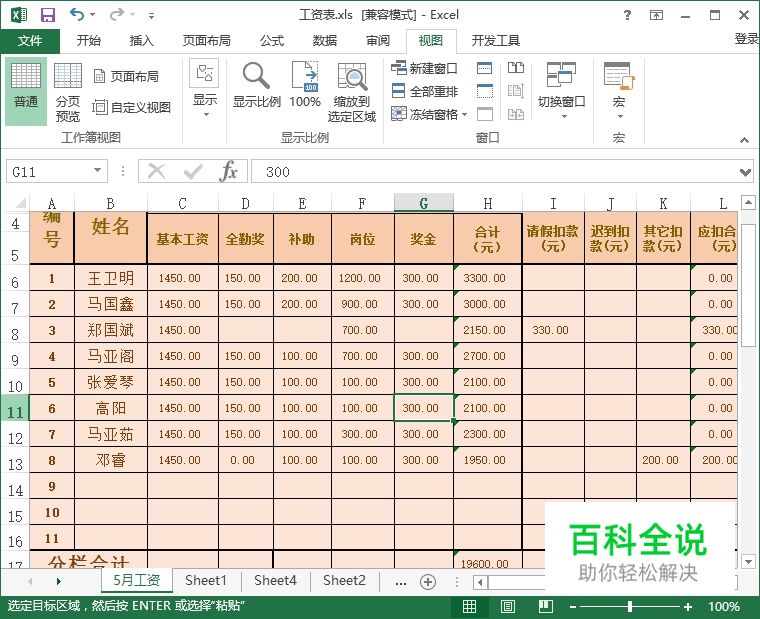Click Arrange All (全部重排)
760x619 pixels.
424,91
